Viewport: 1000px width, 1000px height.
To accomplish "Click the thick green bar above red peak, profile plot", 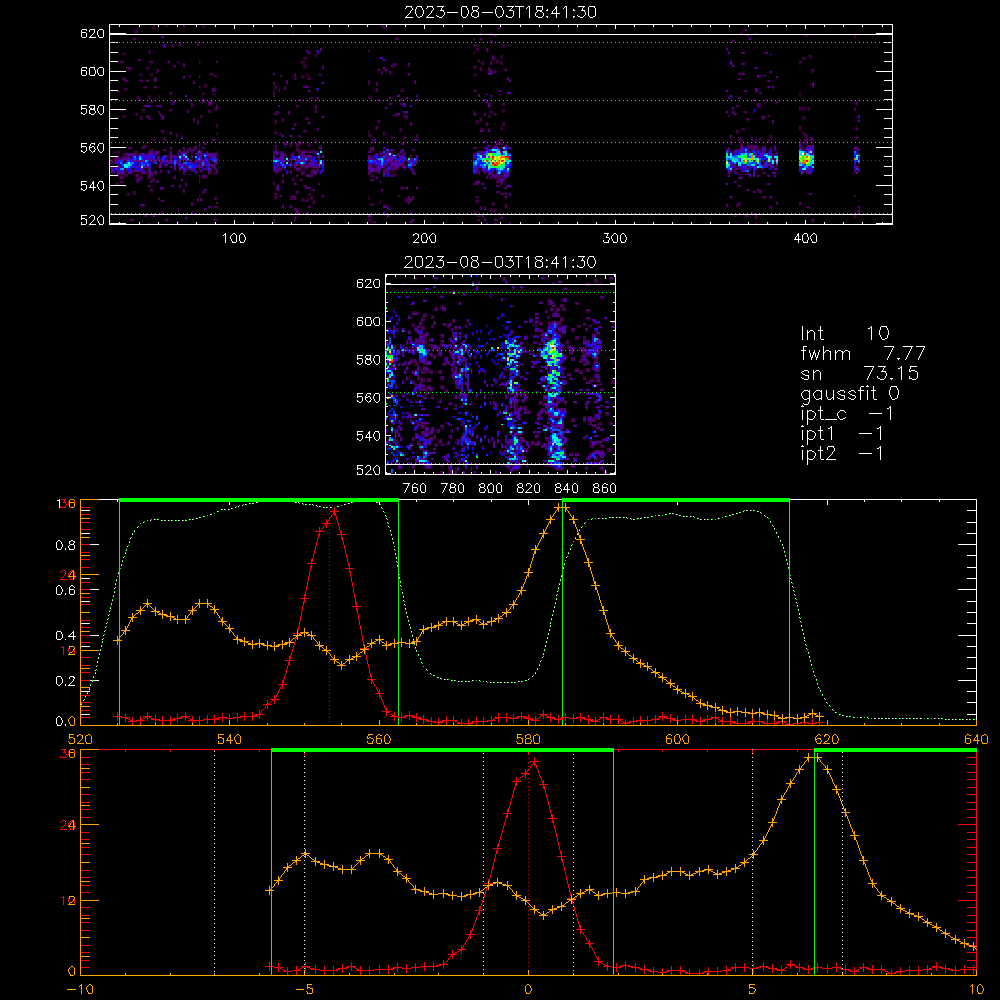I will 259,500.
